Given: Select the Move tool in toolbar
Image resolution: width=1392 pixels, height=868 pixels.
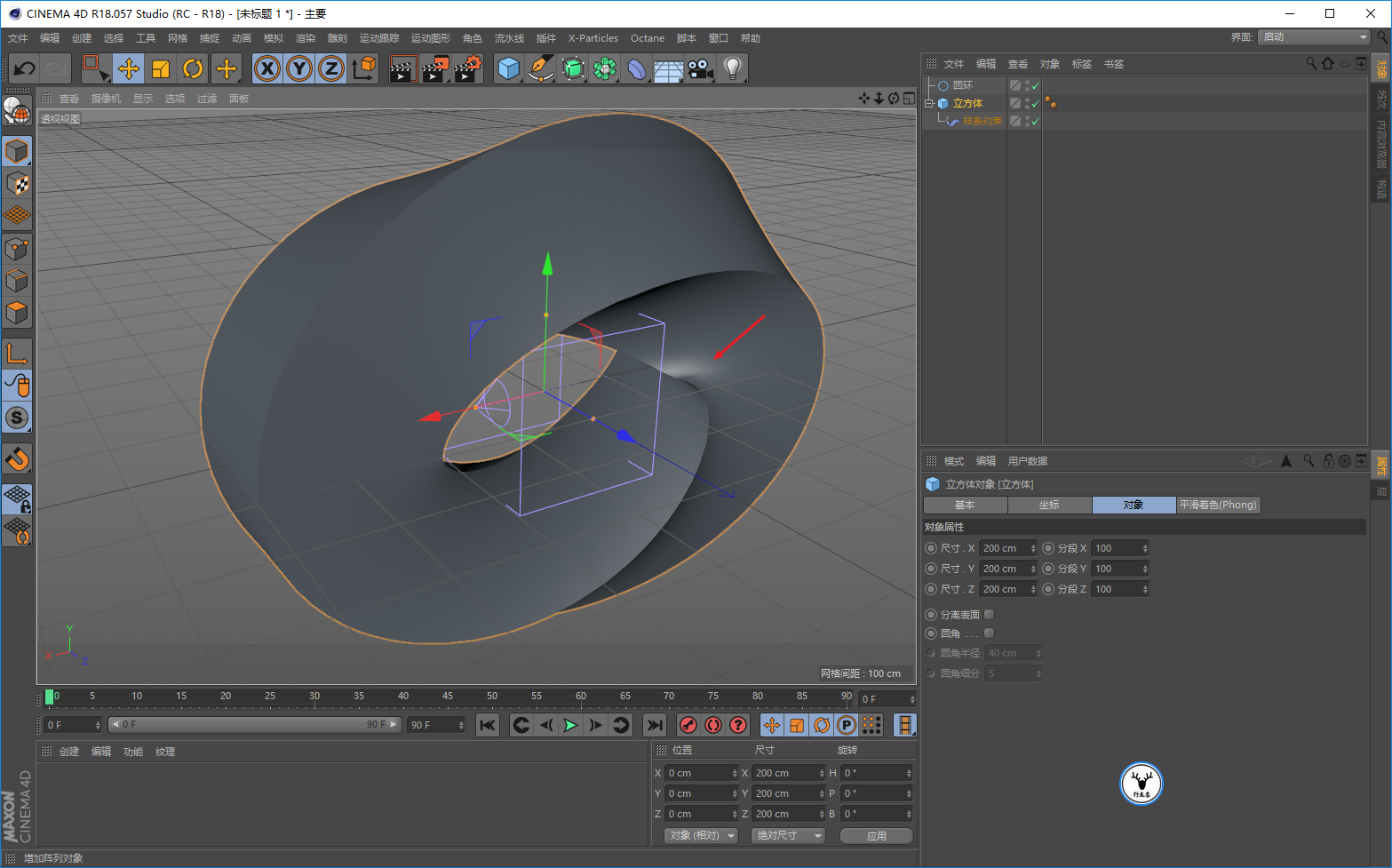Looking at the screenshot, I should [x=129, y=68].
